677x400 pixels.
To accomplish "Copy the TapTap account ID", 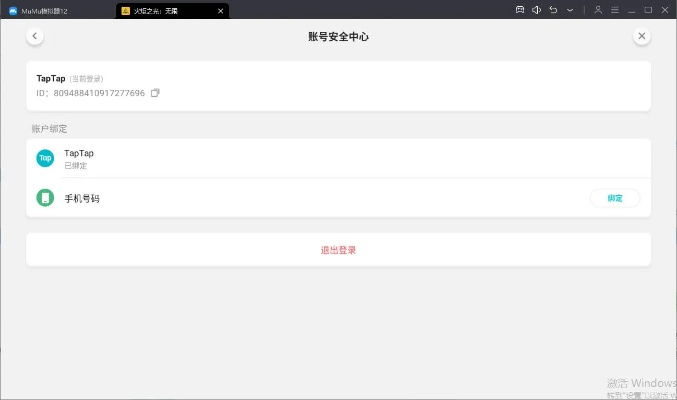I will (155, 93).
